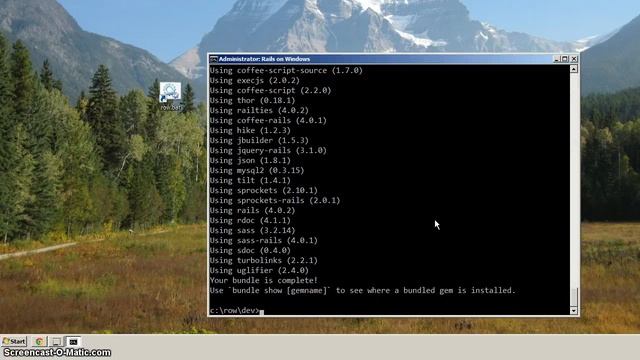Screen dimensions: 640x360
Task: Click the 'Using jquery-rails (3.1.0)' line
Action: click(x=268, y=151)
